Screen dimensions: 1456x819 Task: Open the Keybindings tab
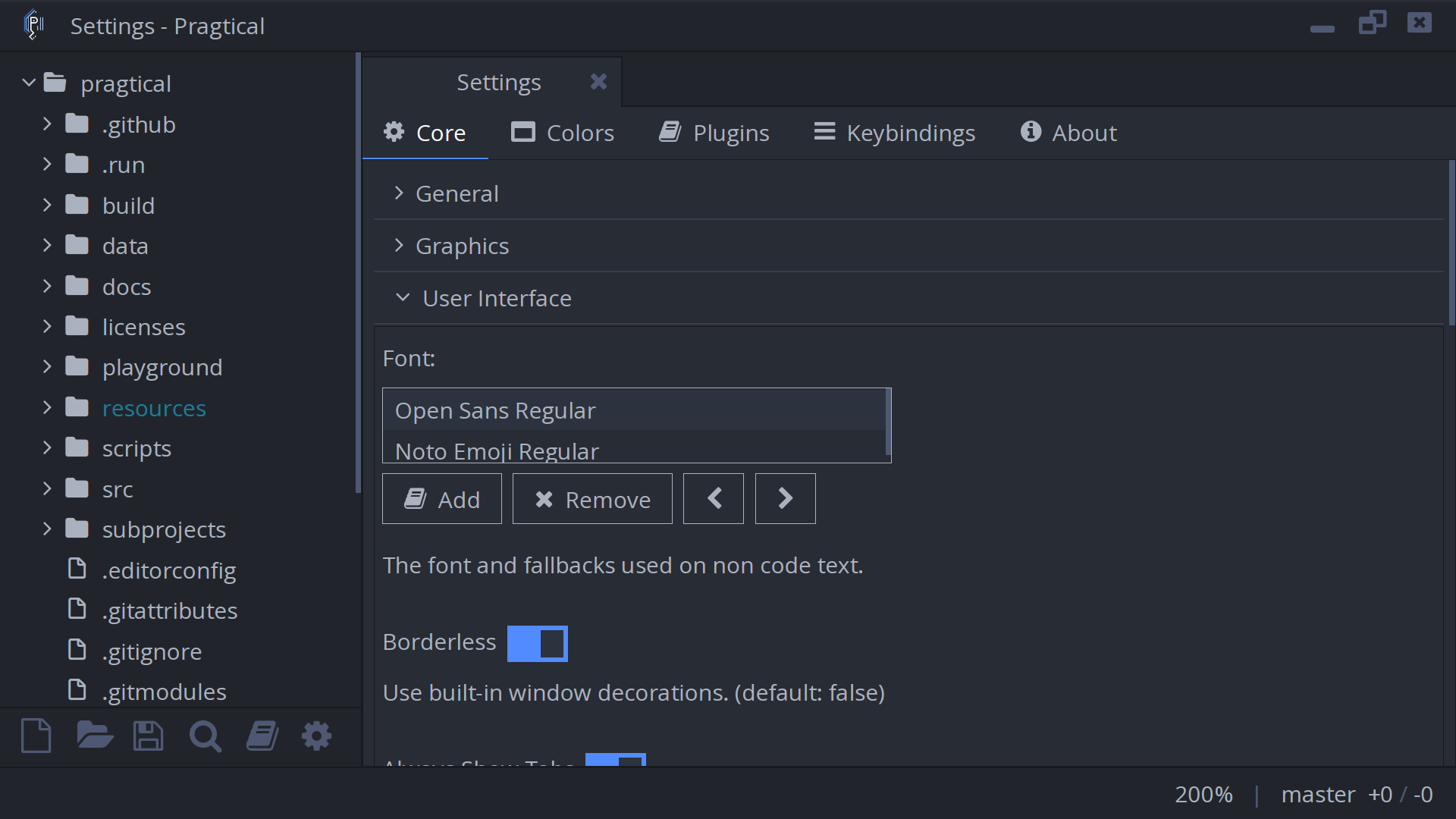[x=895, y=133]
